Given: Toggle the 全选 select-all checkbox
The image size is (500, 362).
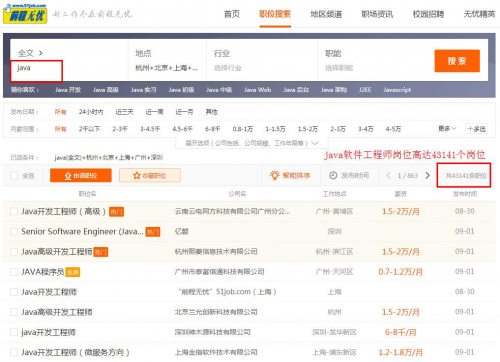Looking at the screenshot, I should pyautogui.click(x=14, y=175).
